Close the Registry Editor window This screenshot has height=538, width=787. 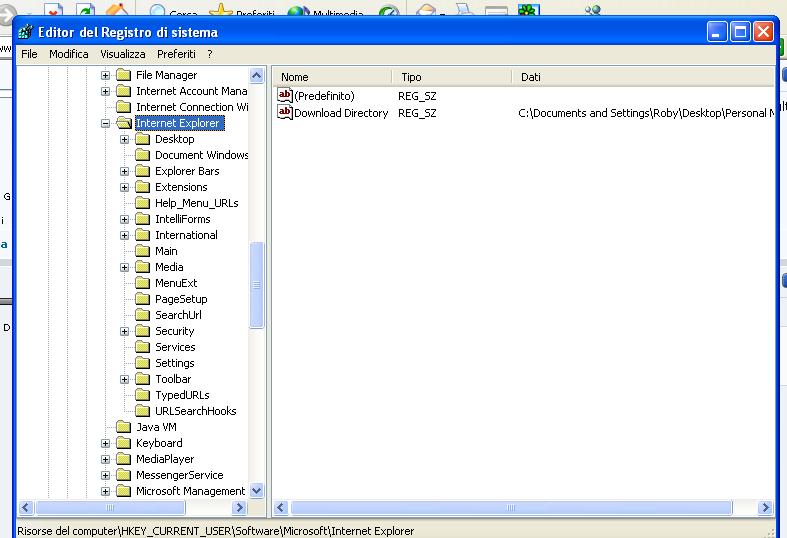click(x=763, y=32)
